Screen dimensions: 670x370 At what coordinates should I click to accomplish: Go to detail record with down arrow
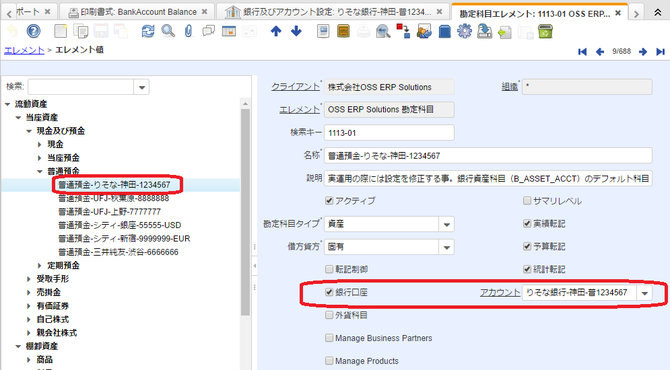296,31
